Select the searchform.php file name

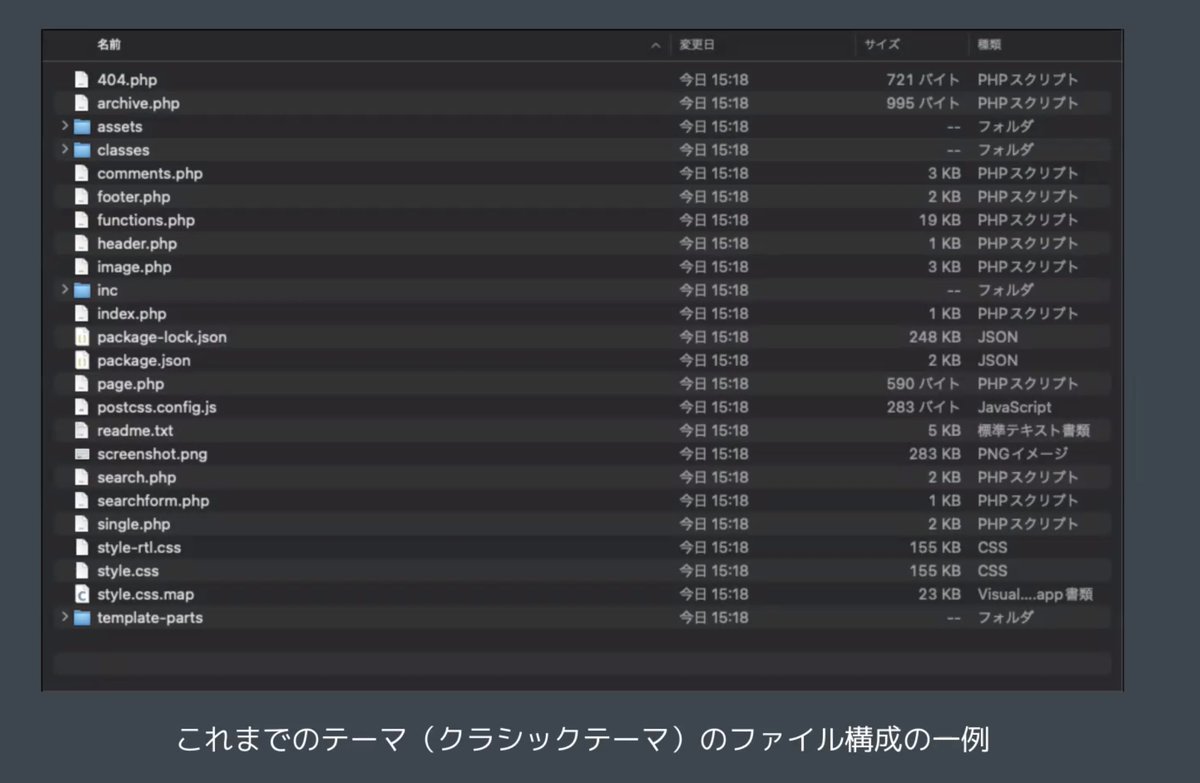tap(153, 501)
